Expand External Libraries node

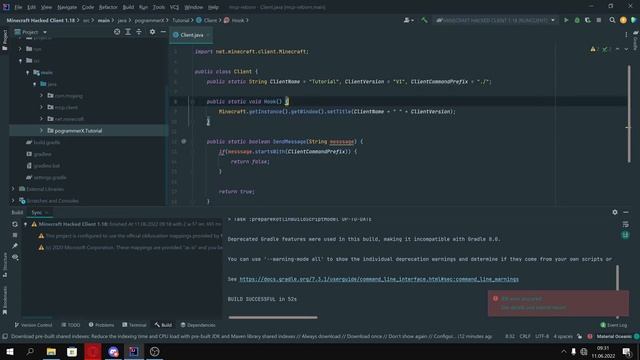click(13, 189)
